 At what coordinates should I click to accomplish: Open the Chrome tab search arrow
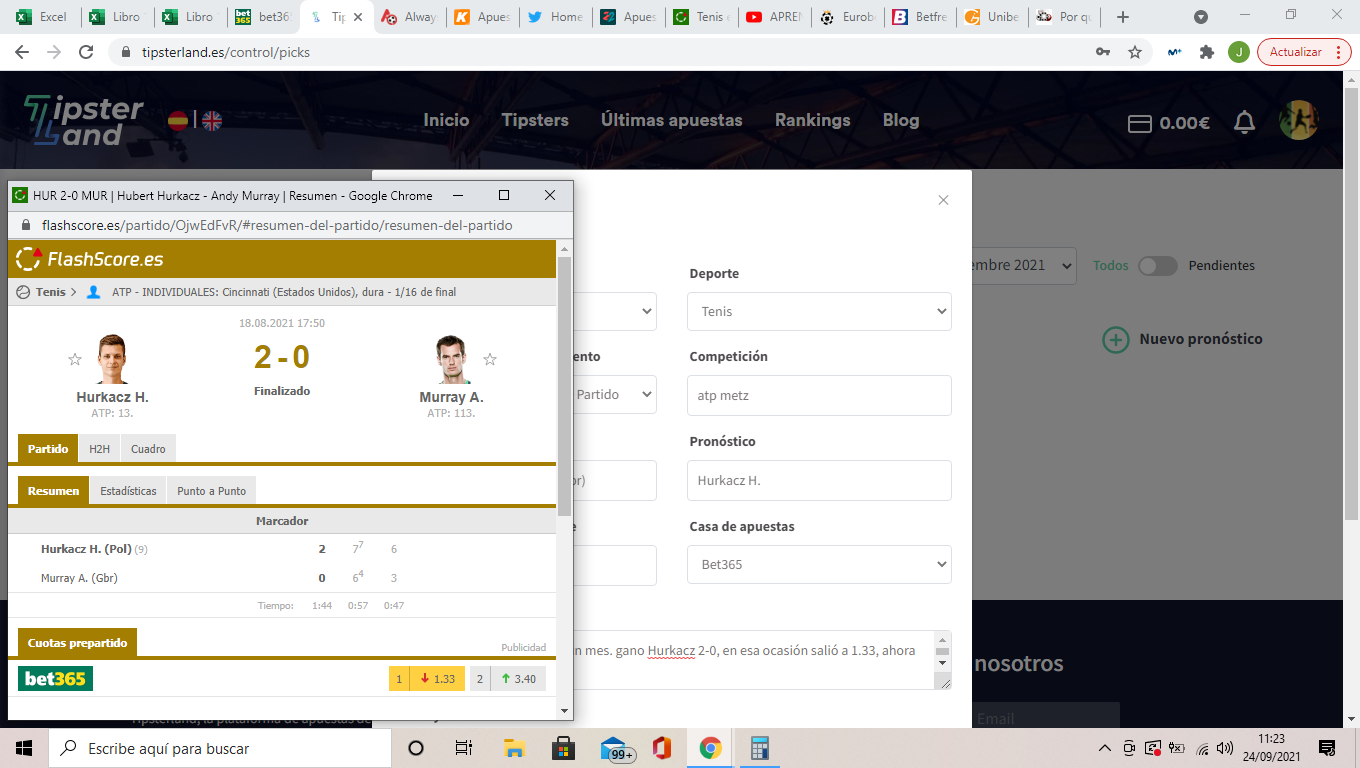click(x=1201, y=17)
